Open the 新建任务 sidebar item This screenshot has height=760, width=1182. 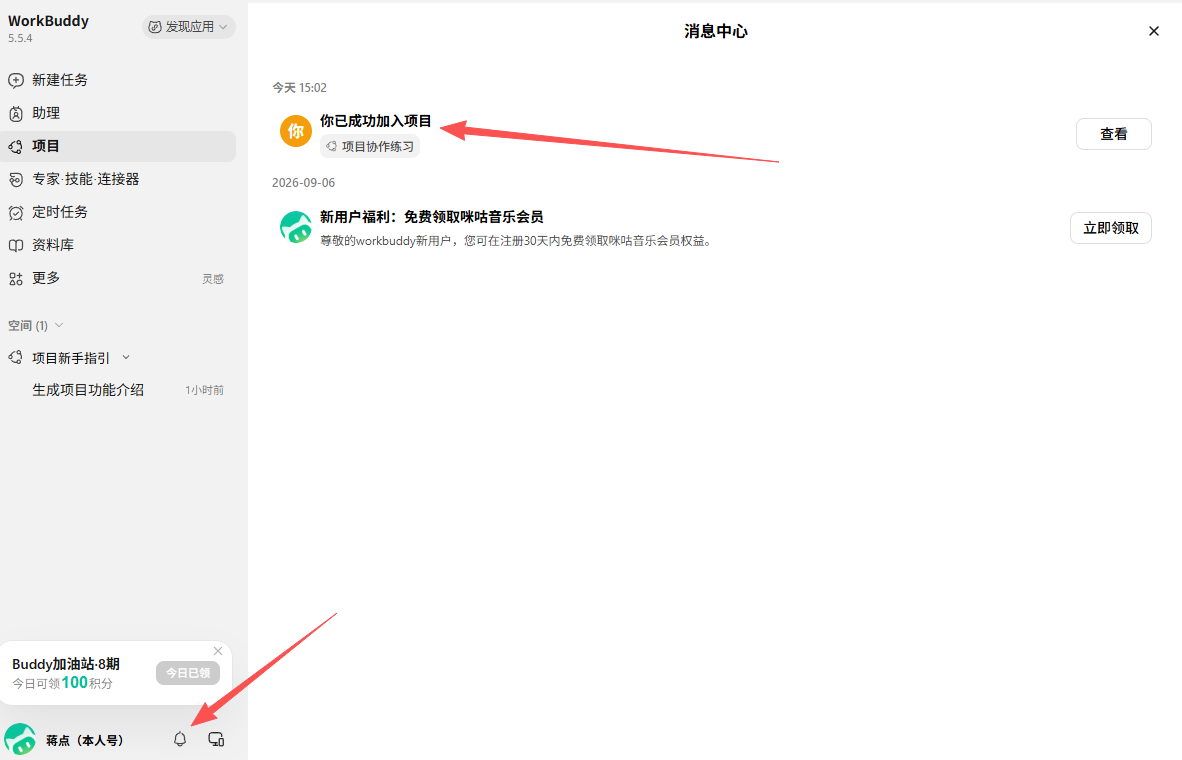pyautogui.click(x=118, y=80)
